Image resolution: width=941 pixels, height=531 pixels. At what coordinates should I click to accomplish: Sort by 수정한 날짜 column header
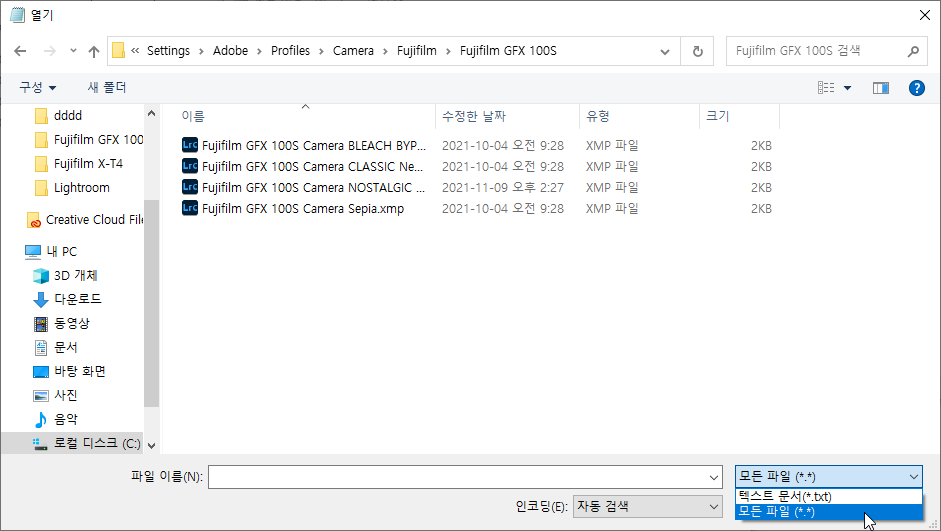pos(474,116)
